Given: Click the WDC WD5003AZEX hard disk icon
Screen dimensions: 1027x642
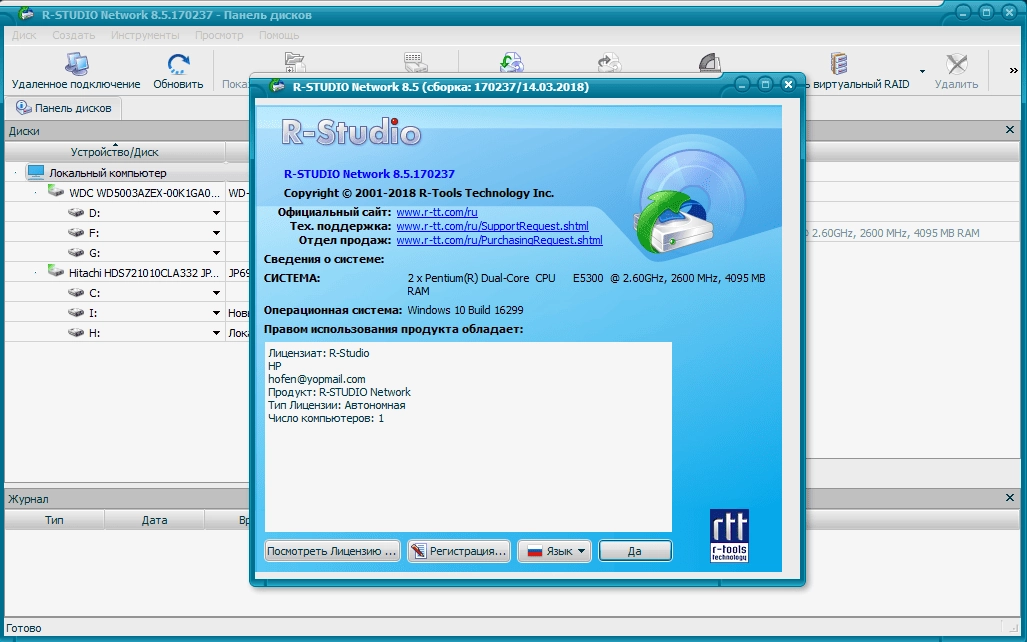Looking at the screenshot, I should click(x=56, y=191).
